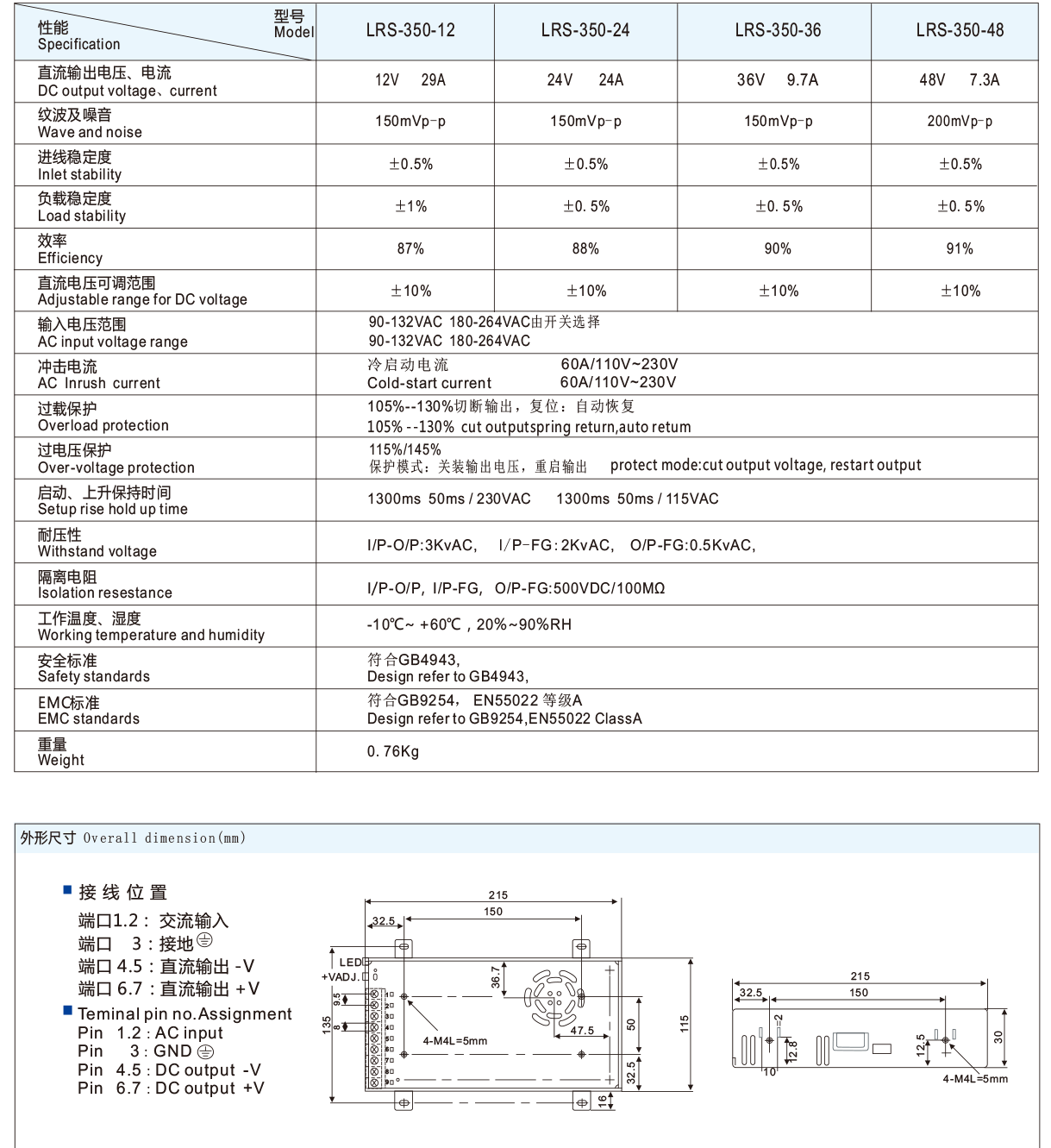Screen dimensions: 1051x1148
Task: Click the blue square bullet before 接线位置
Action: (x=67, y=891)
